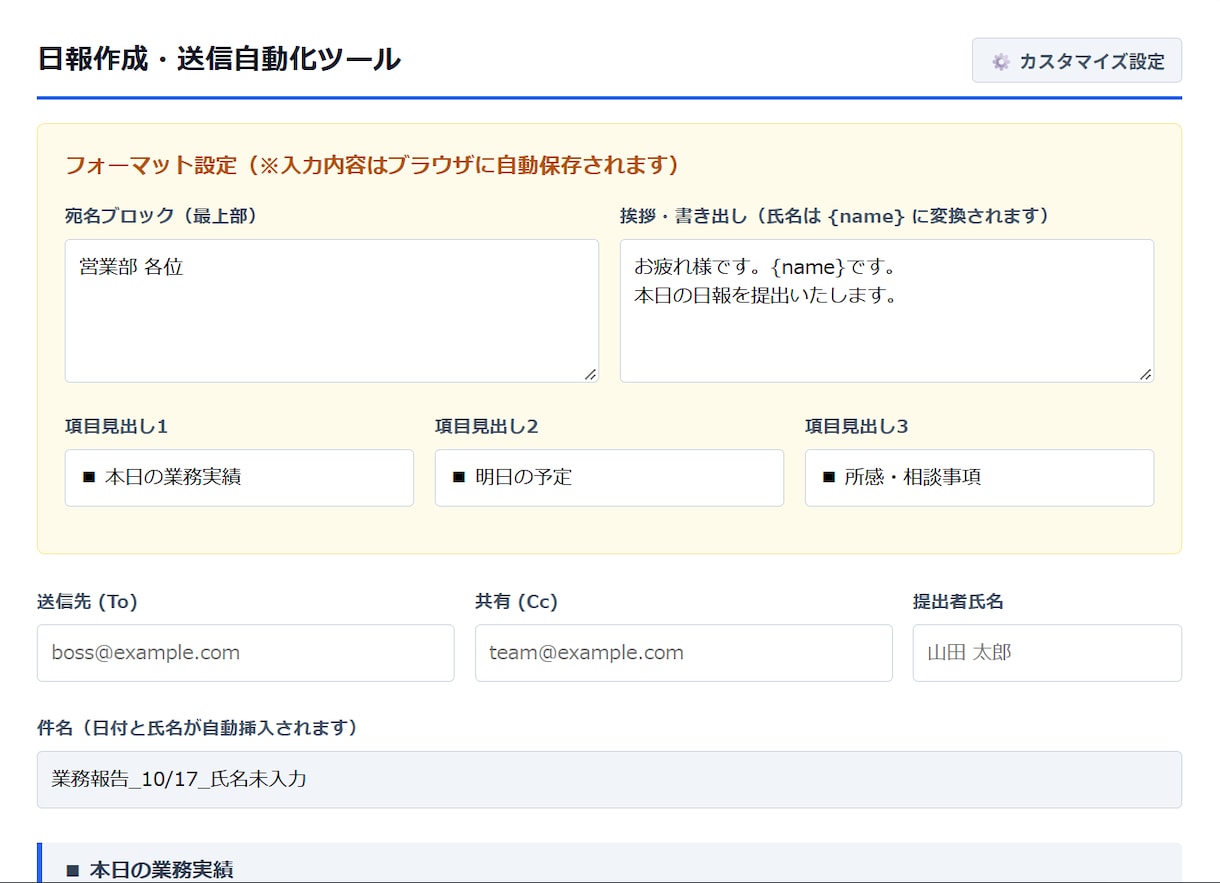The width and height of the screenshot is (1220, 883).
Task: Grab the resize handle of 挨拶・書き出し textarea
Action: click(1145, 374)
